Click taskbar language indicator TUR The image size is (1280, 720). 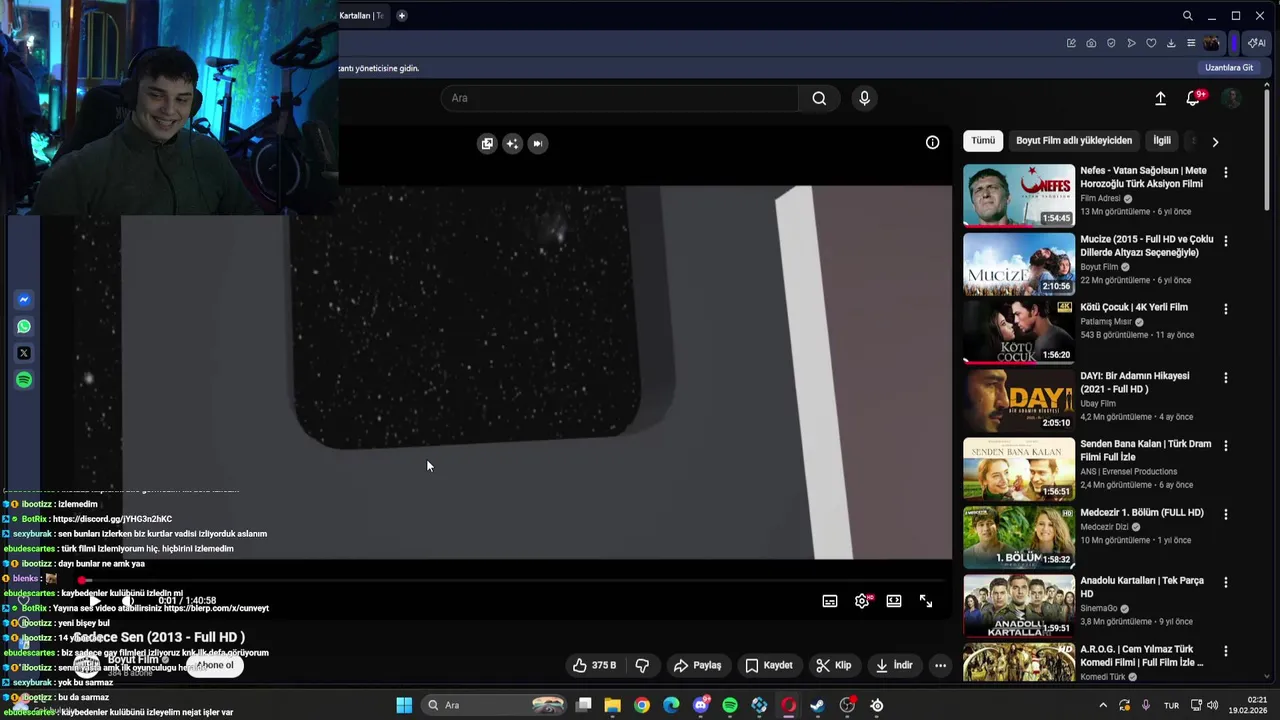[1171, 706]
